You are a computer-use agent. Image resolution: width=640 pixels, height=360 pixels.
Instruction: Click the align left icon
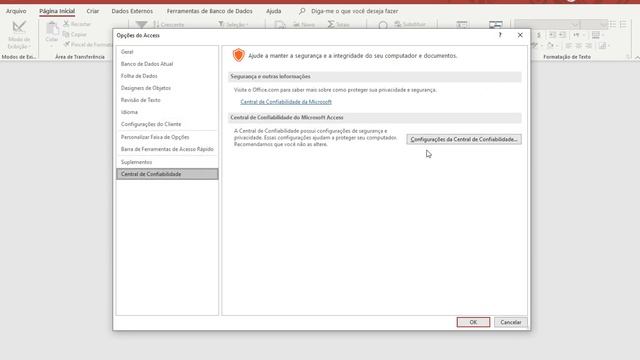pos(568,45)
